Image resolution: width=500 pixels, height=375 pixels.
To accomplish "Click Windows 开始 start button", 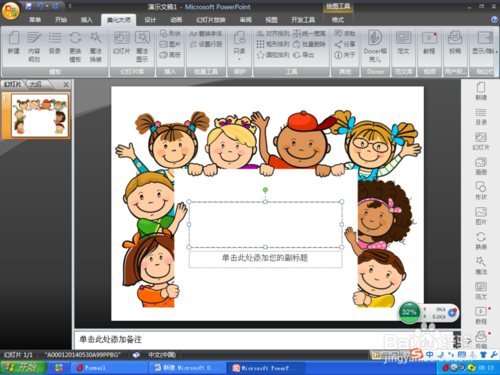I will [23, 368].
